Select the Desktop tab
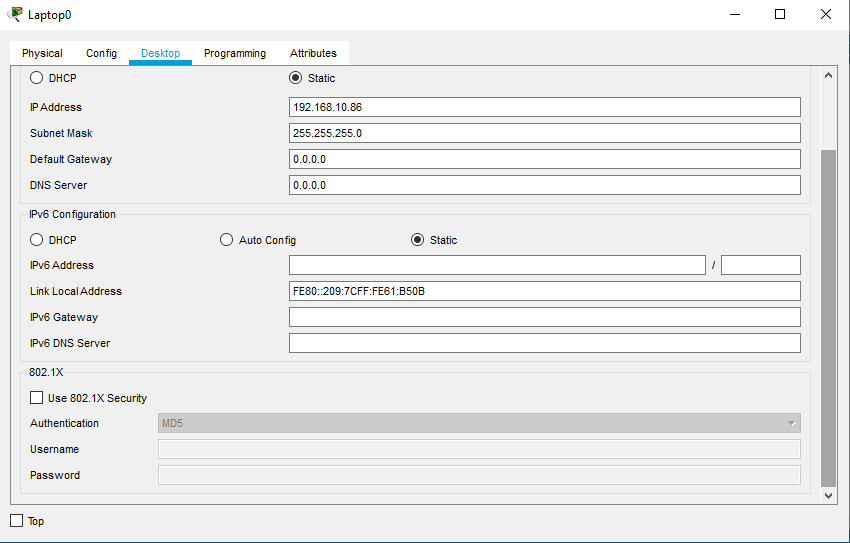The image size is (850, 543). tap(160, 53)
